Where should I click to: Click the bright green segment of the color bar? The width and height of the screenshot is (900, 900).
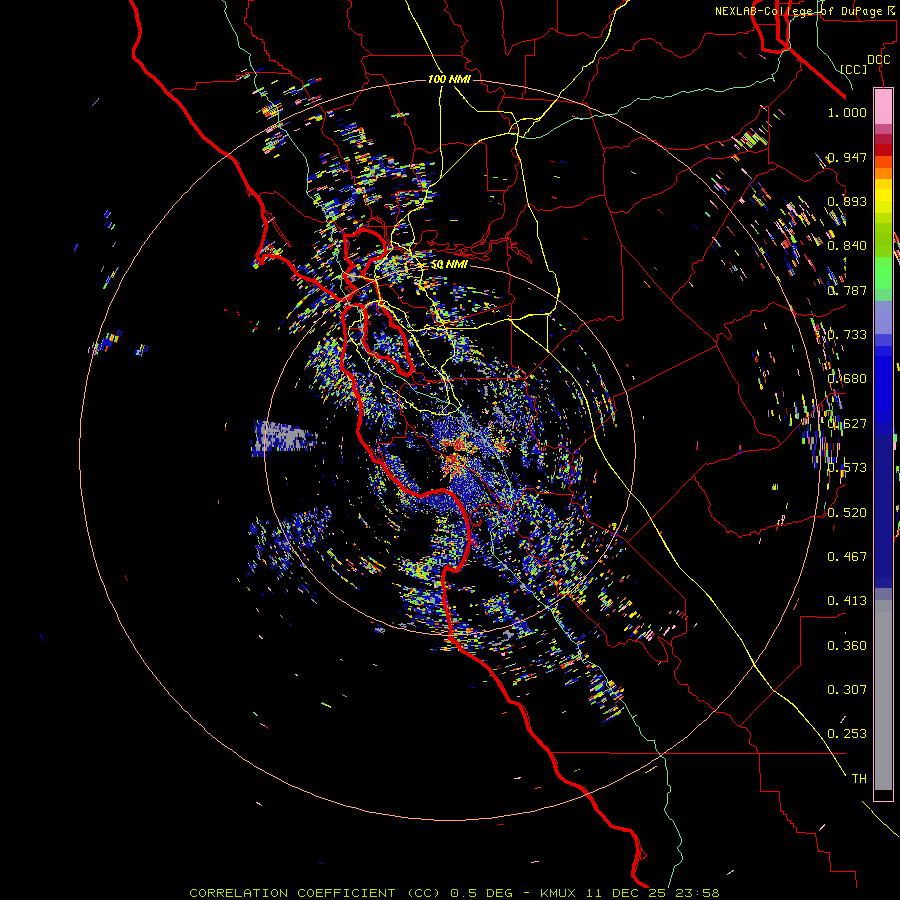[883, 273]
